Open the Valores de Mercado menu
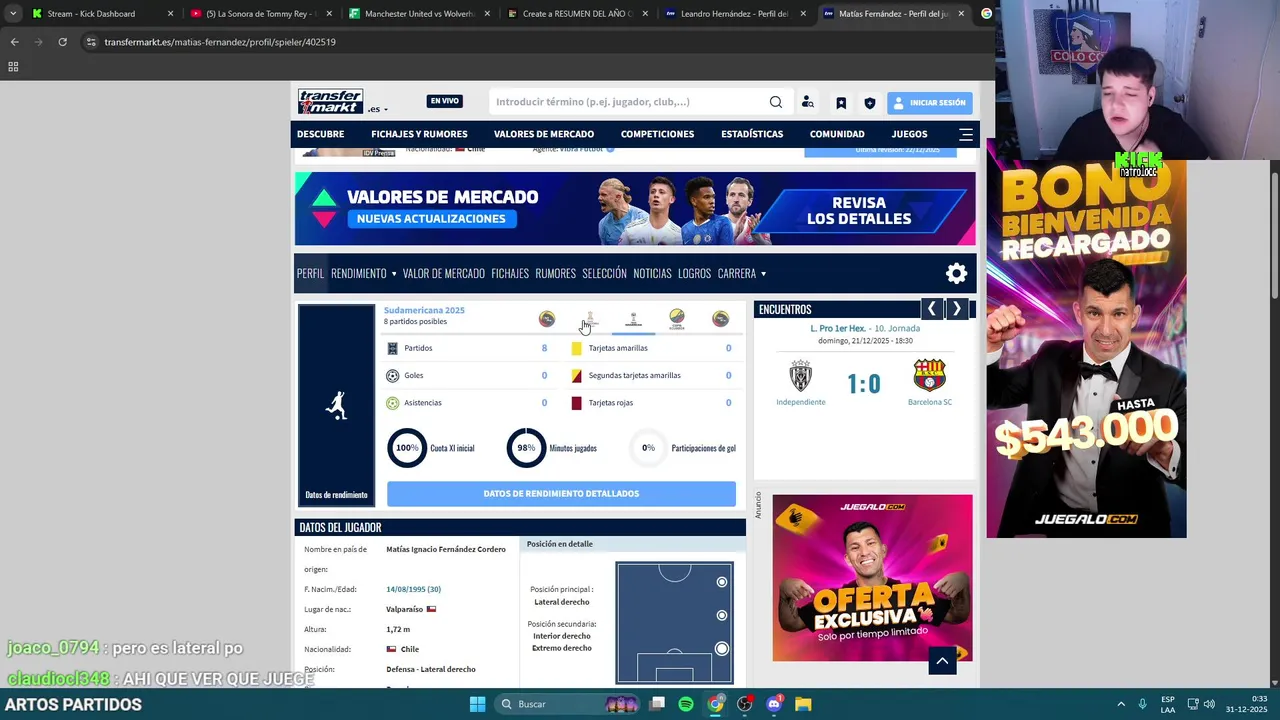1280x720 pixels. tap(544, 134)
